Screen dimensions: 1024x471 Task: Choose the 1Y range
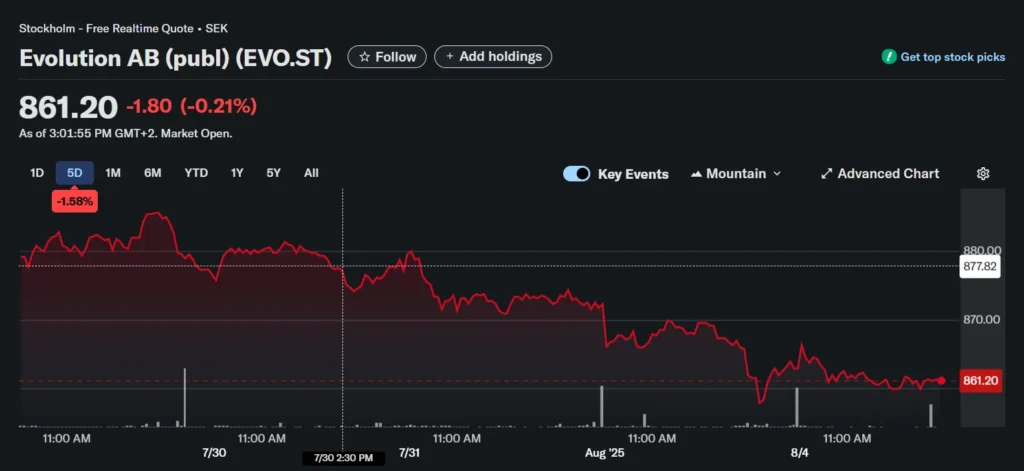click(236, 173)
